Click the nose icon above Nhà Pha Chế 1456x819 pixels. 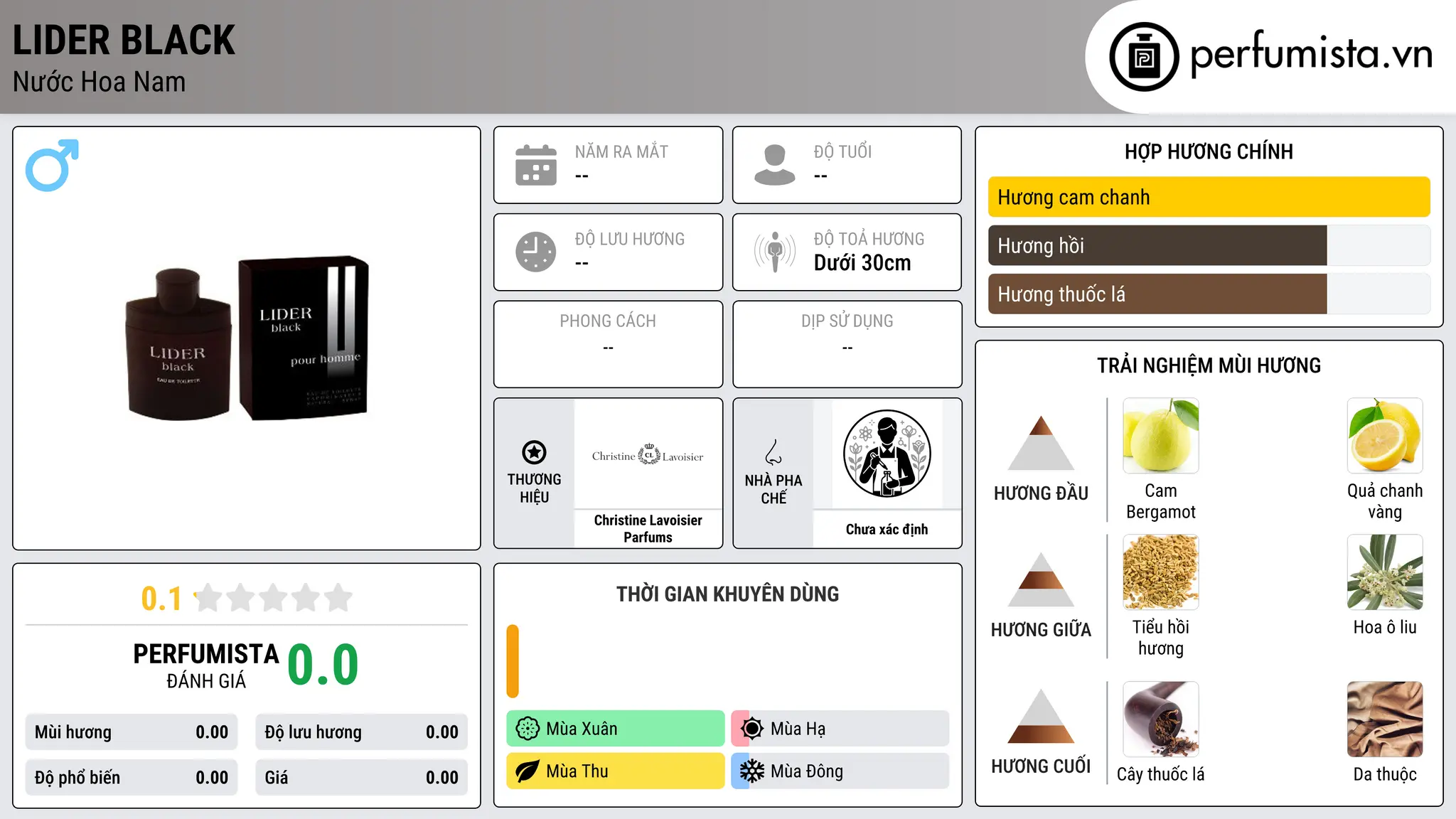pyautogui.click(x=773, y=452)
